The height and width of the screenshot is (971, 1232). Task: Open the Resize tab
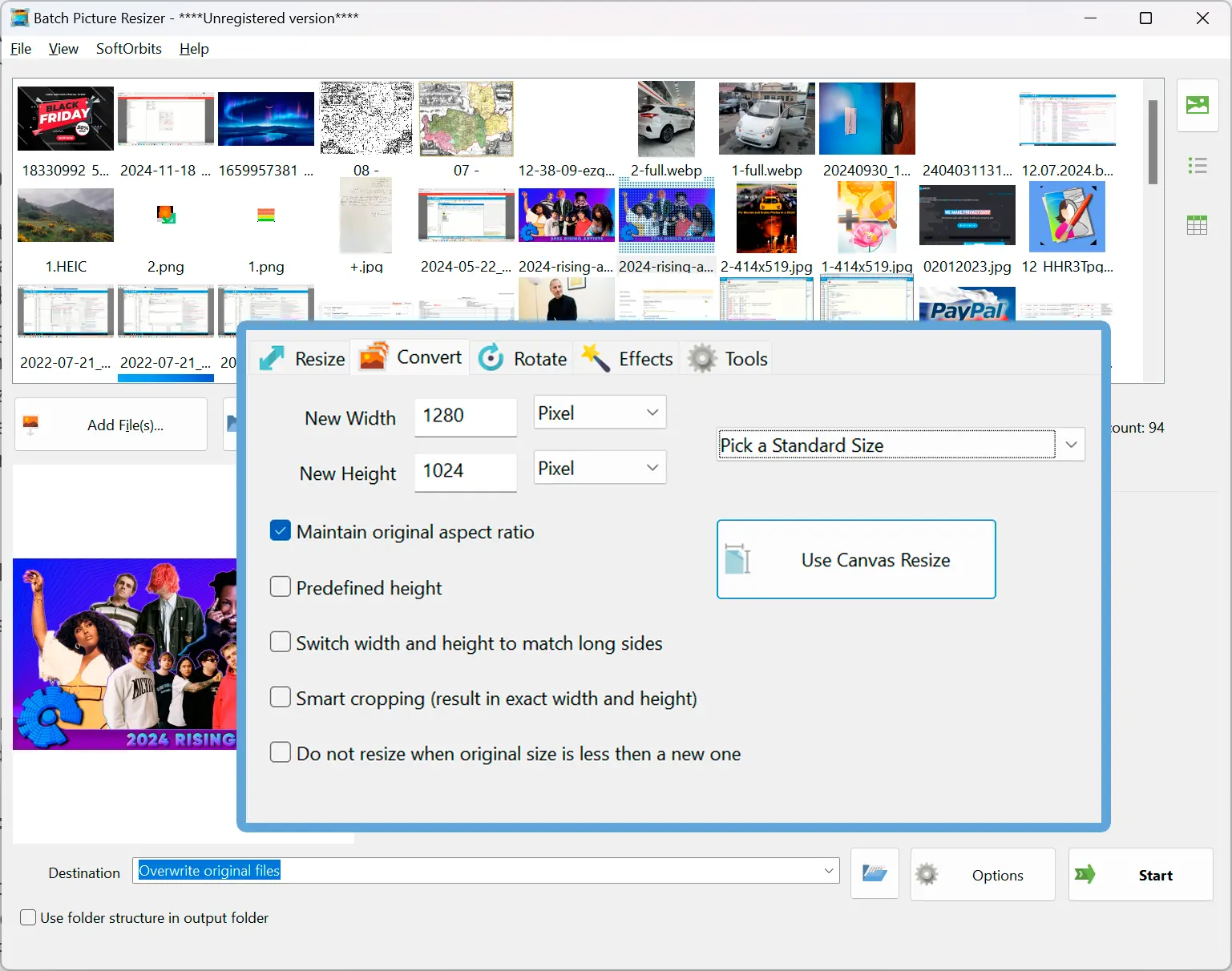click(x=302, y=358)
